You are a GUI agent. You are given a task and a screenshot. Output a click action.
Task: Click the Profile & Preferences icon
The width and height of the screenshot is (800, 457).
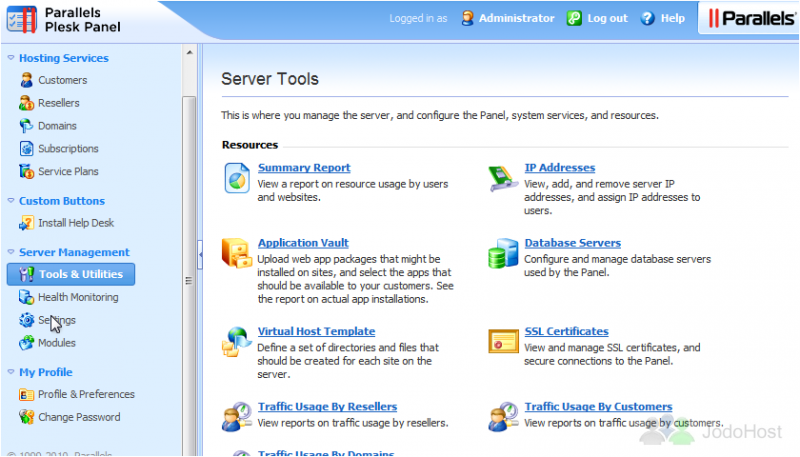click(x=27, y=394)
